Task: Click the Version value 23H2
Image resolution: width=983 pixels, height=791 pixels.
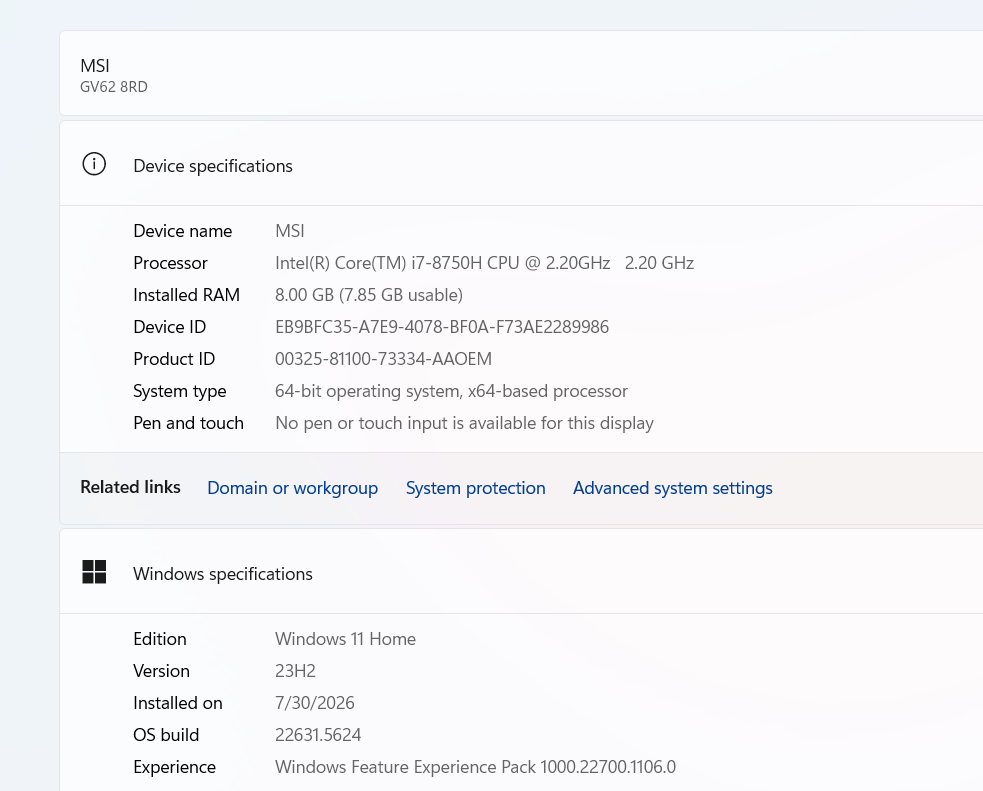Action: (295, 671)
